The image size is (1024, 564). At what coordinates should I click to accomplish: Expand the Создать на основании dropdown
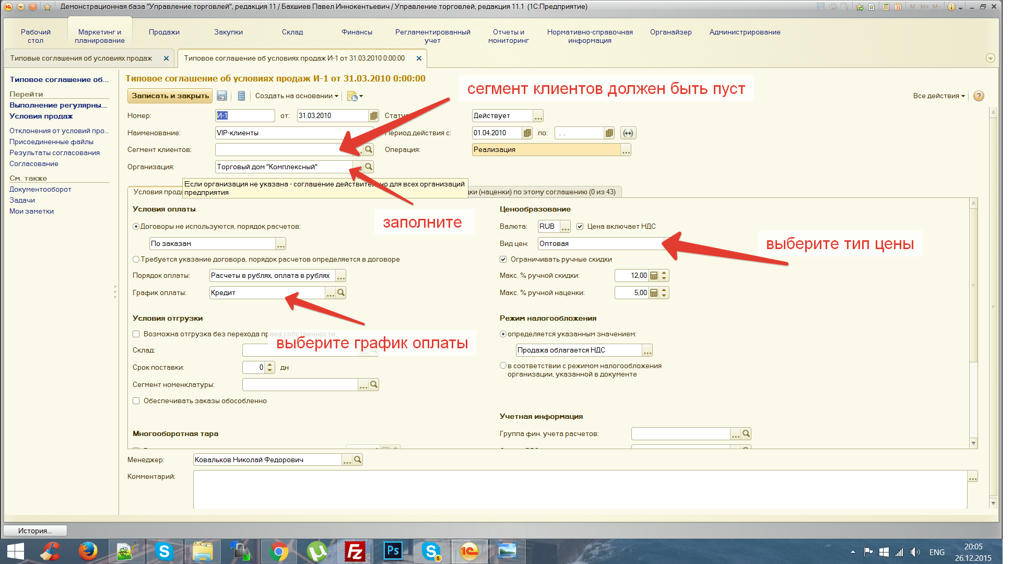click(296, 96)
